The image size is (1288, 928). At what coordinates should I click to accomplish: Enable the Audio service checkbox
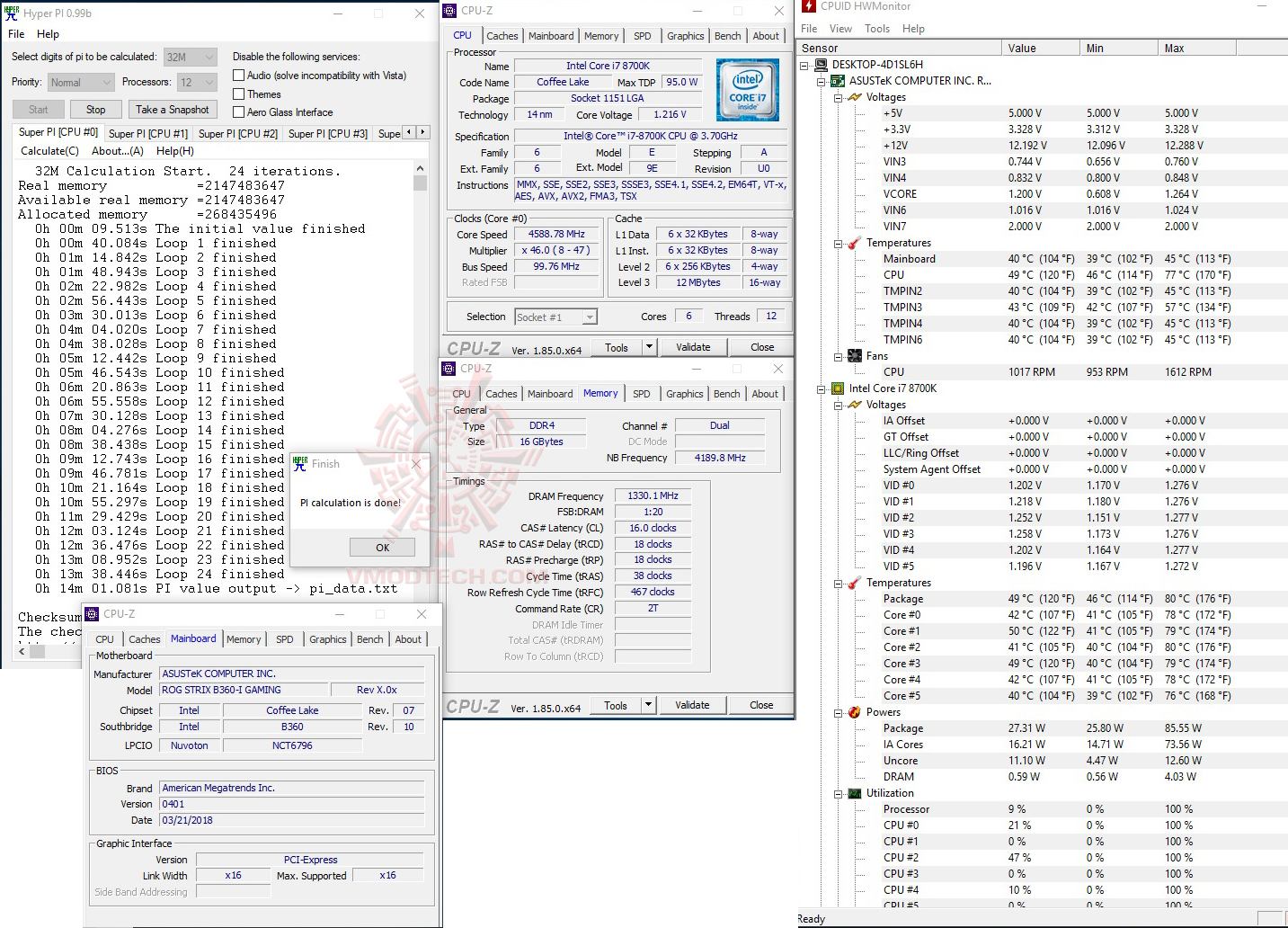click(x=239, y=76)
